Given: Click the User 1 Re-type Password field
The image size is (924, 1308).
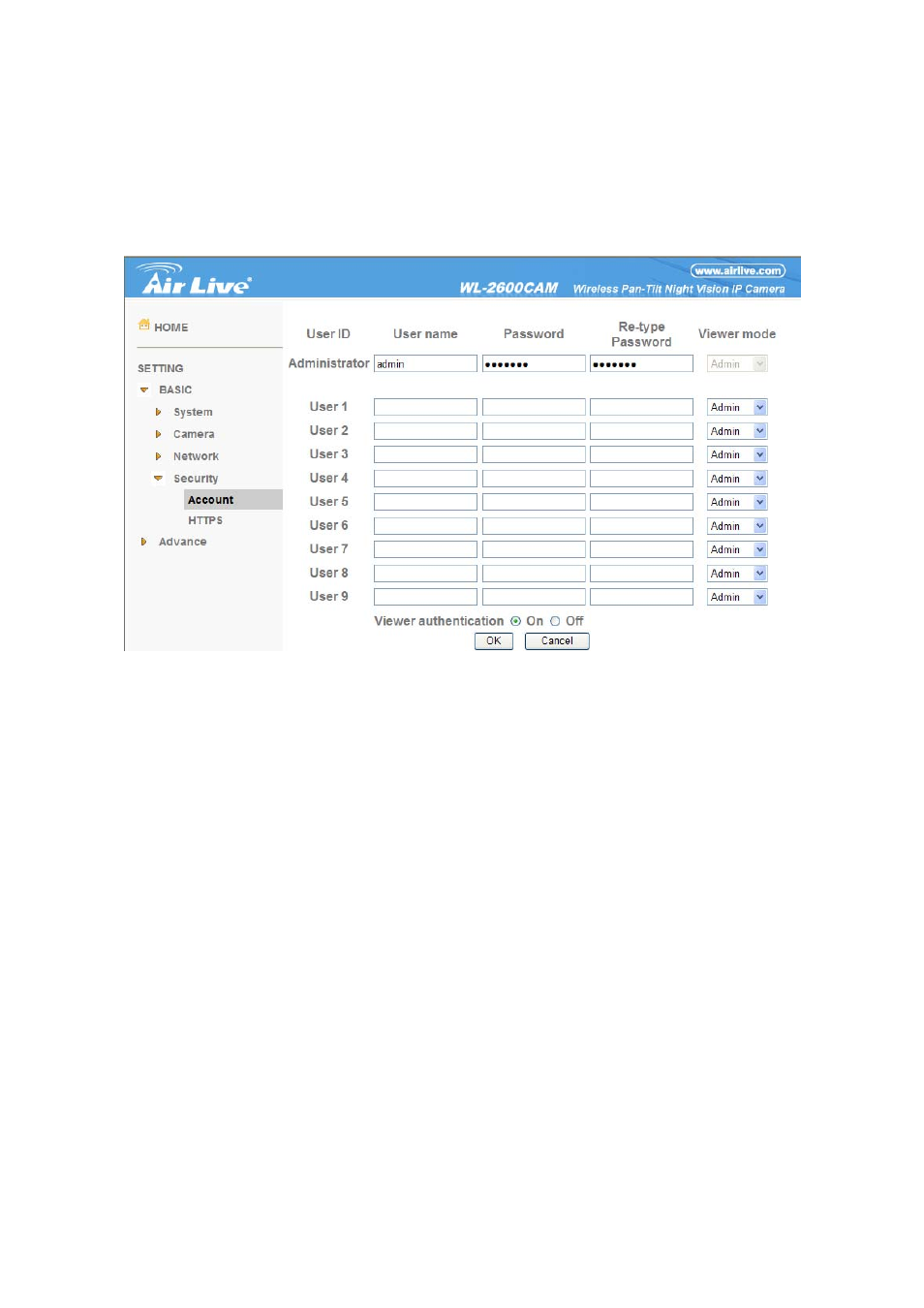Looking at the screenshot, I should click(641, 407).
